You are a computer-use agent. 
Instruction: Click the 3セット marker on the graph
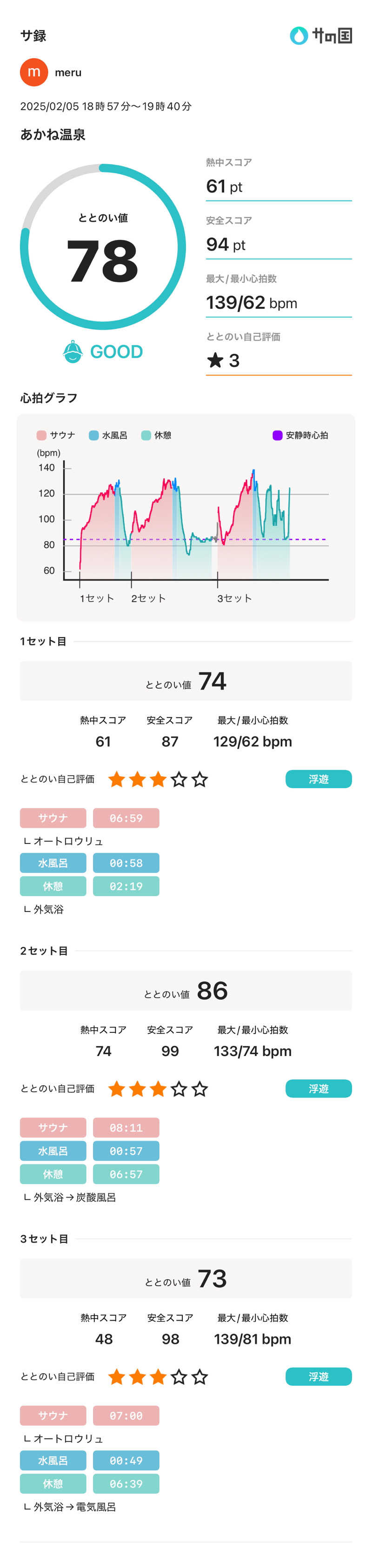pos(234,598)
